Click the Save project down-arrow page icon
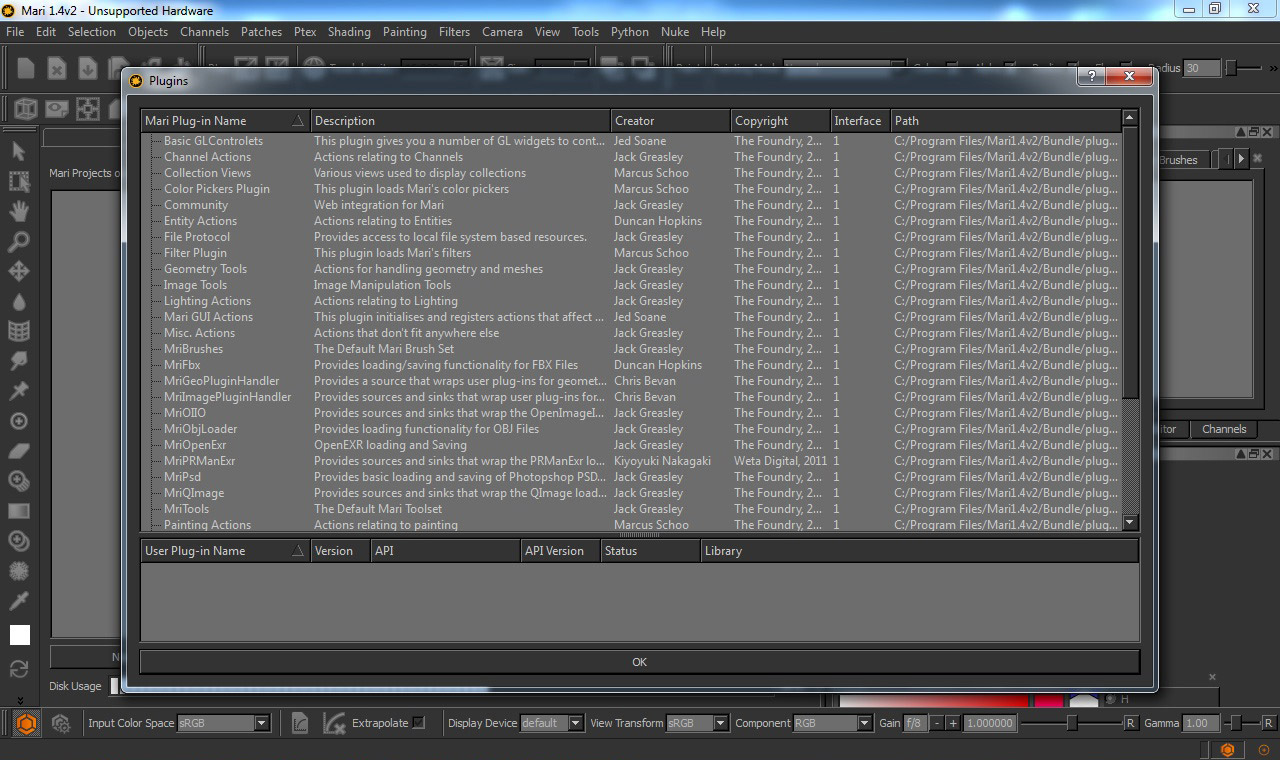This screenshot has width=1280, height=760. (x=87, y=68)
